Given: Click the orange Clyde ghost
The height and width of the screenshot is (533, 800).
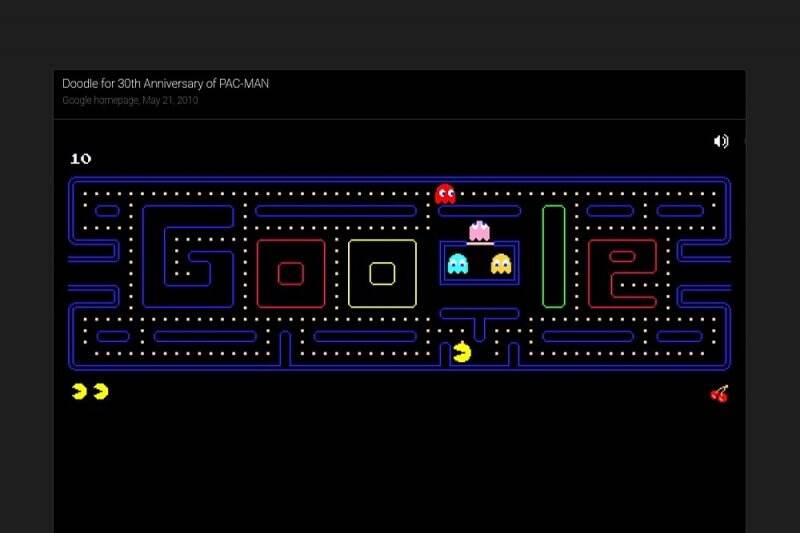Looking at the screenshot, I should [x=501, y=264].
